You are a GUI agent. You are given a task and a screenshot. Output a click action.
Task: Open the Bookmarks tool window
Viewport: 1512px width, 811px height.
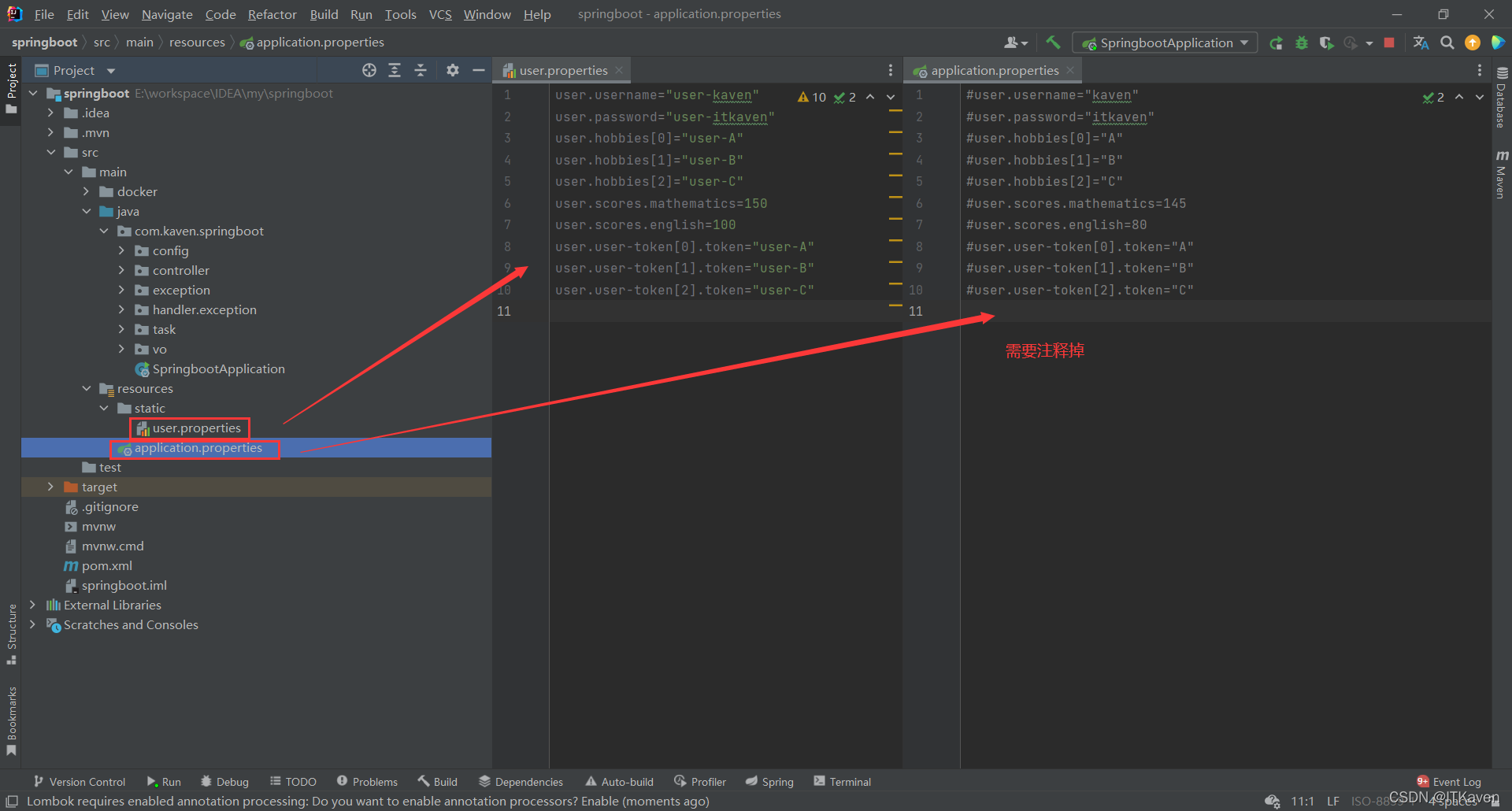pyautogui.click(x=11, y=720)
